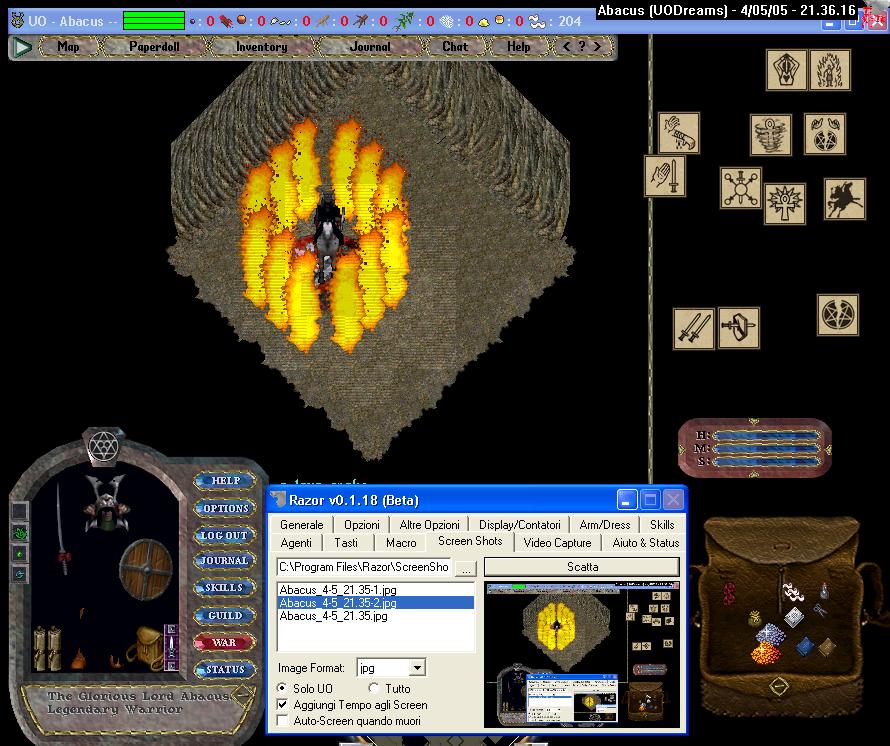The height and width of the screenshot is (746, 890).
Task: Click the M mana bar in status gump
Action: 766,449
